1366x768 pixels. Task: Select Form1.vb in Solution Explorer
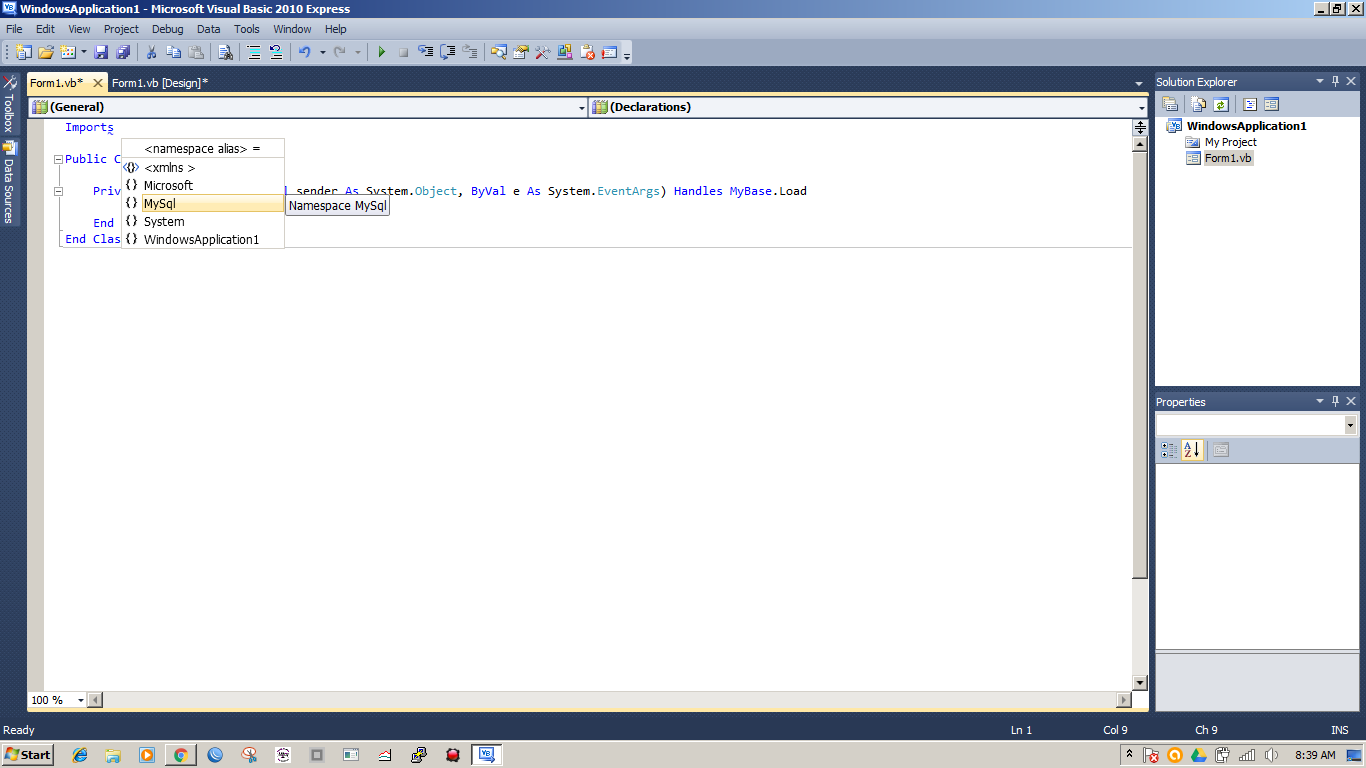(1219, 158)
